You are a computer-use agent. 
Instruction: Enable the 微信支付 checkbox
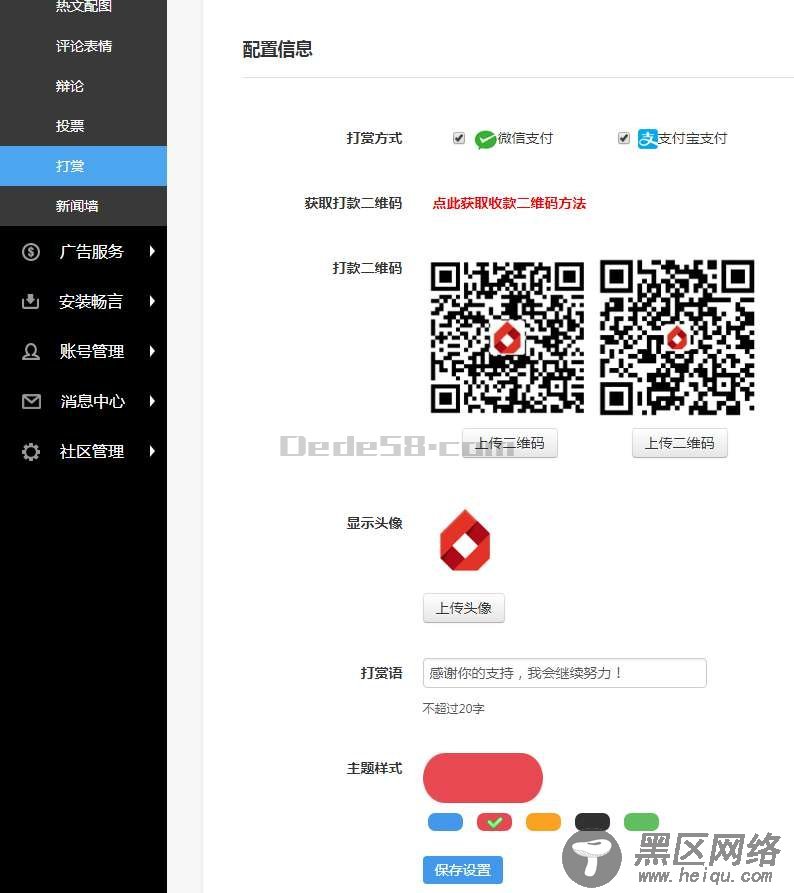click(459, 138)
